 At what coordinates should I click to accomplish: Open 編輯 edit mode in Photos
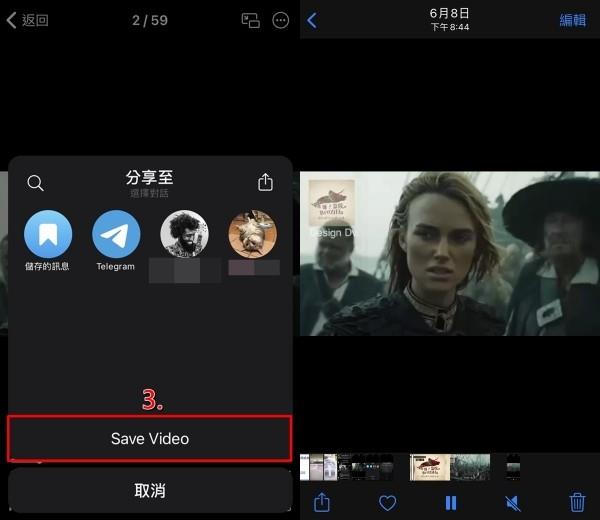coord(573,20)
